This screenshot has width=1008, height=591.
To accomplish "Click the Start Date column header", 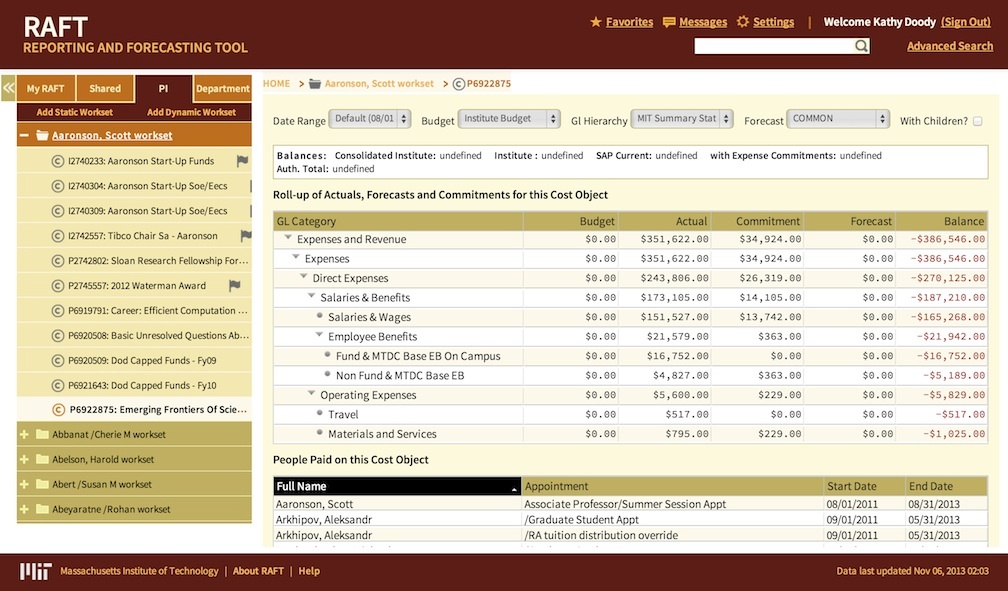I will click(x=863, y=486).
